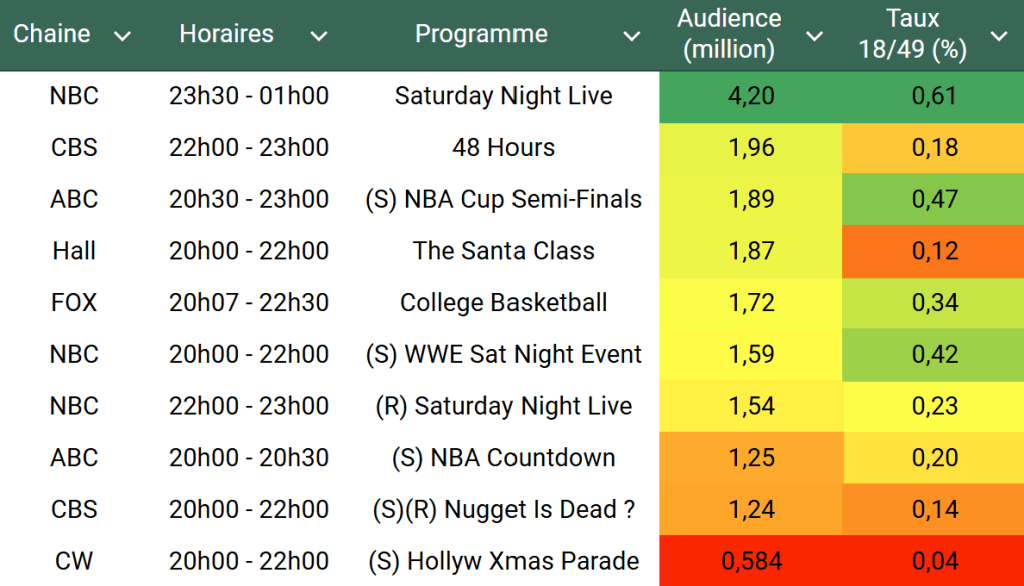Click the orange 0,12 rating cell
The width and height of the screenshot is (1024, 586).
pyautogui.click(x=934, y=251)
